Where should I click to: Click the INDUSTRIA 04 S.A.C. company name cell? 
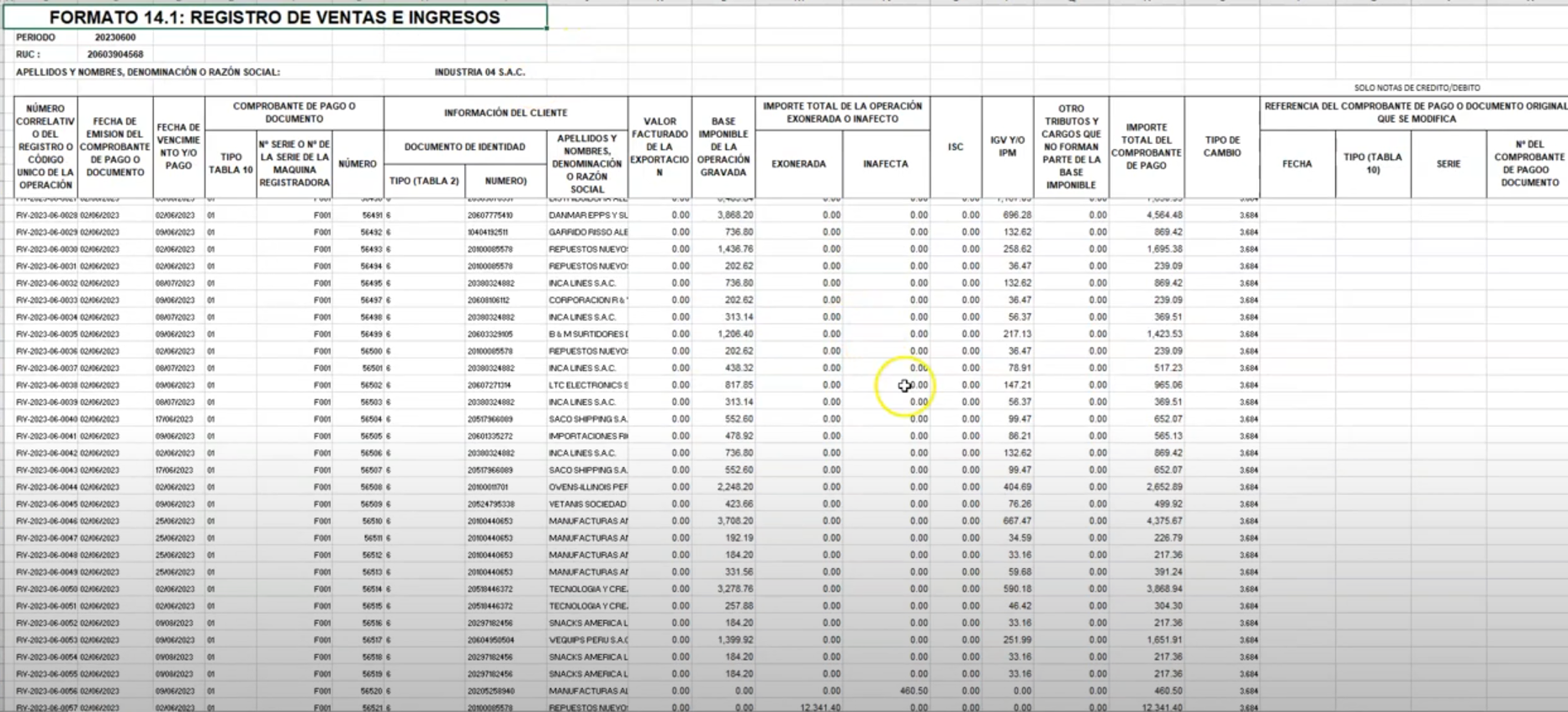pyautogui.click(x=479, y=72)
